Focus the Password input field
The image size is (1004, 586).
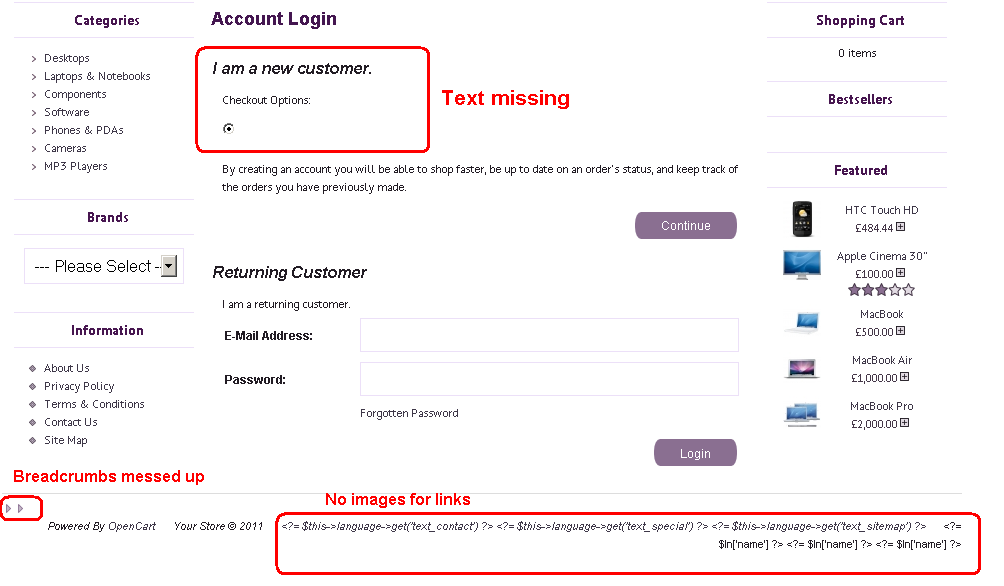[549, 379]
